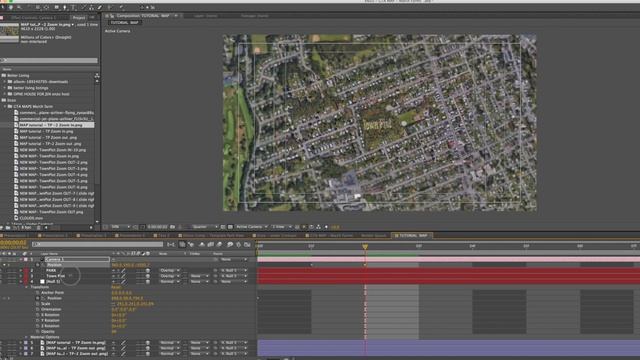Viewport: 640px width, 360px height.
Task: Select the Composition TUTORIAL MAP viewer tab
Action: [x=143, y=16]
